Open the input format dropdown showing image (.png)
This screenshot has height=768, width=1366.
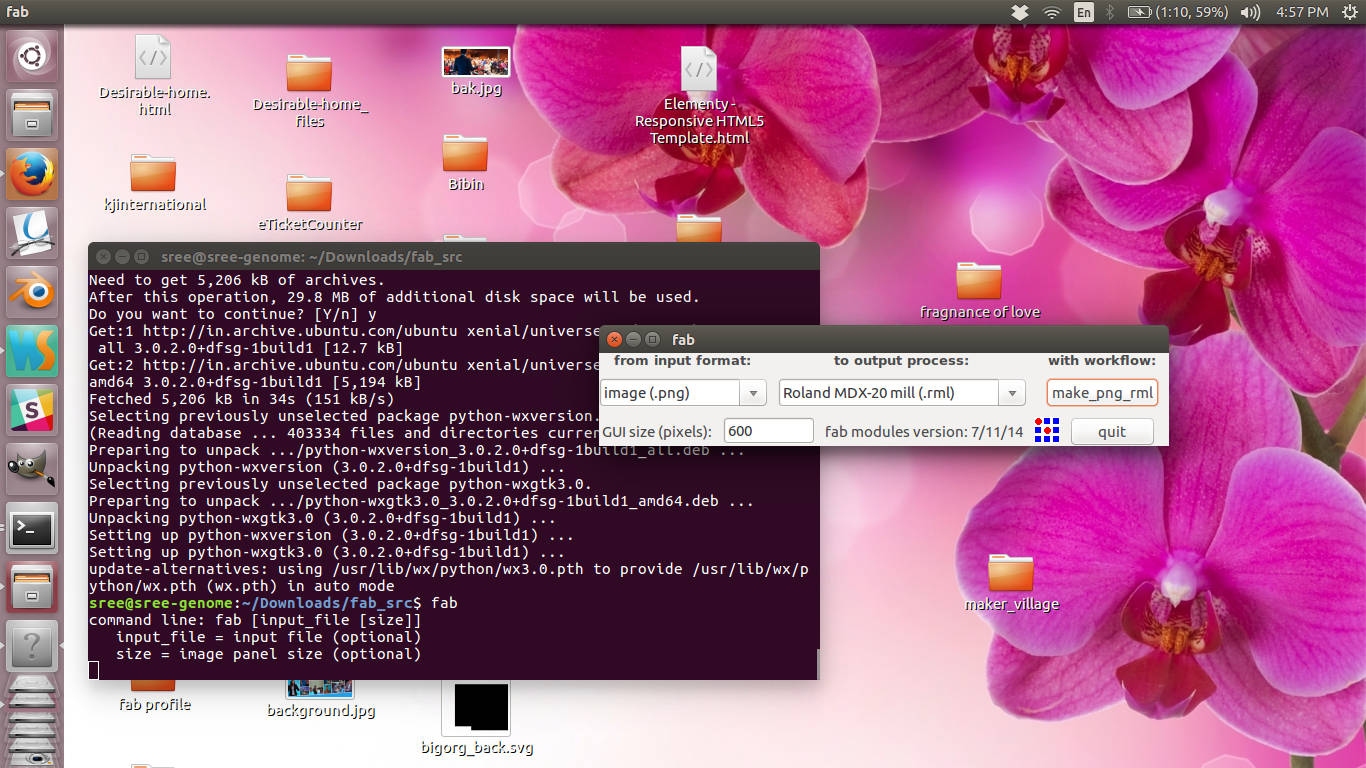[x=683, y=393]
